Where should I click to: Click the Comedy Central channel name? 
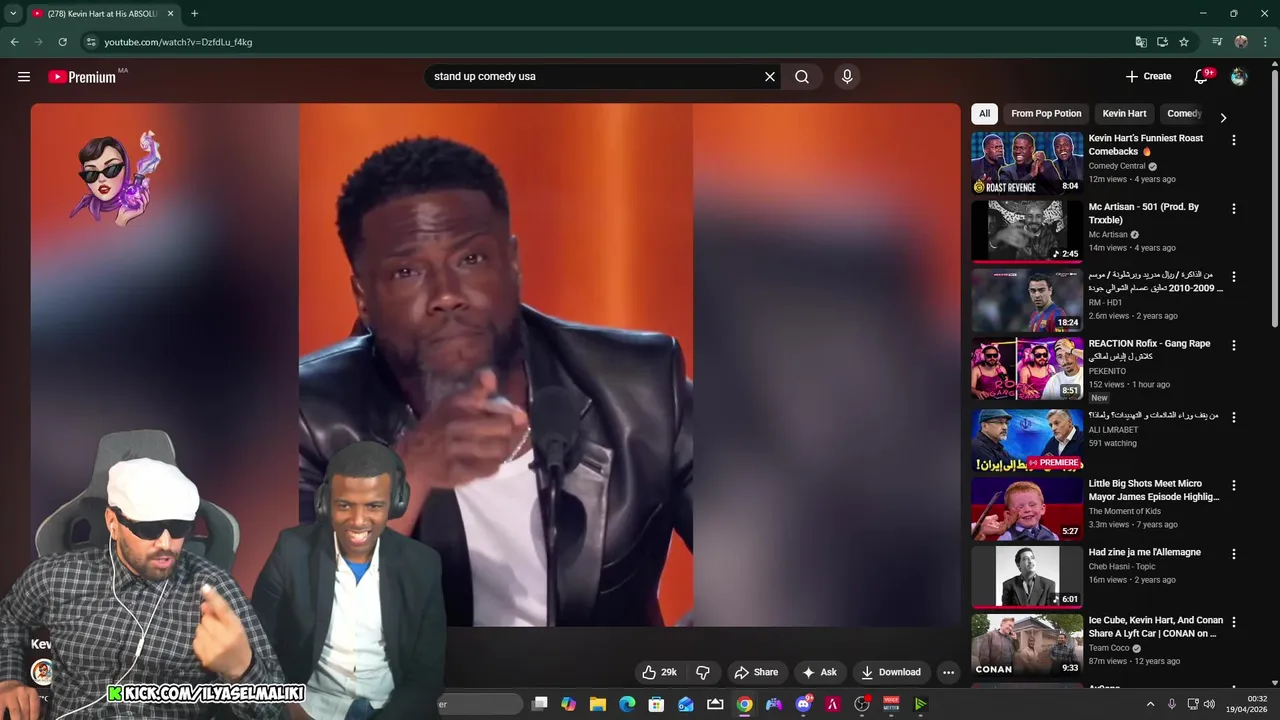[x=1117, y=166]
